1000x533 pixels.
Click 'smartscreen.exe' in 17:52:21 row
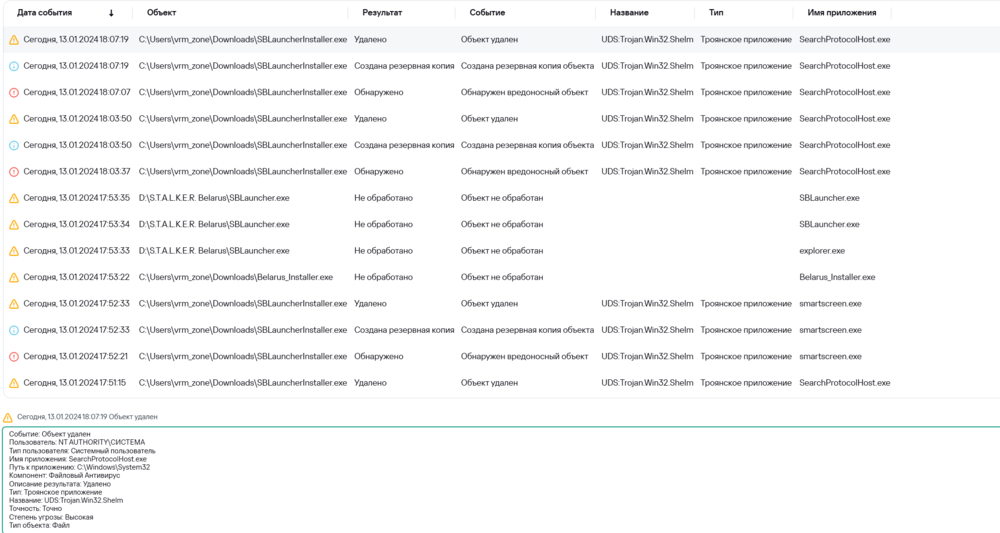(830, 356)
